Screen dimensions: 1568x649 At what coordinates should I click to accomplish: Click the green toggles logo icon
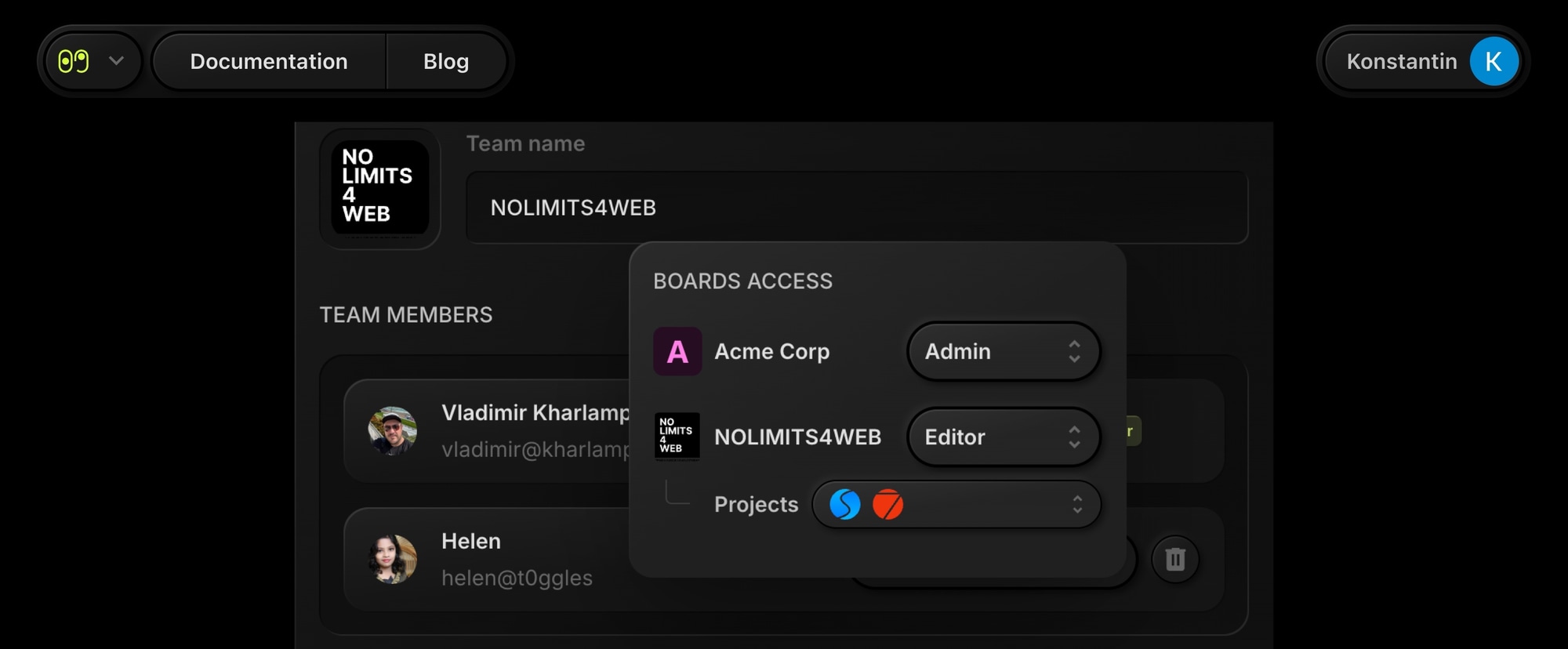tap(74, 61)
